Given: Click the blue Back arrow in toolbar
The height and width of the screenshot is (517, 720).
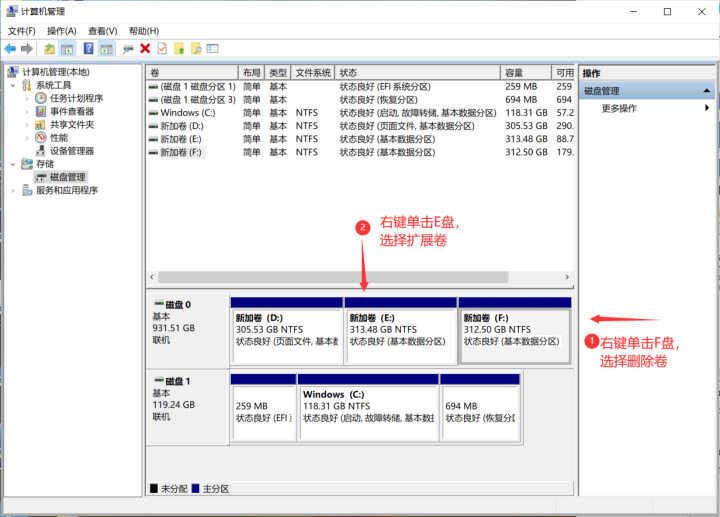Looking at the screenshot, I should pos(10,48).
